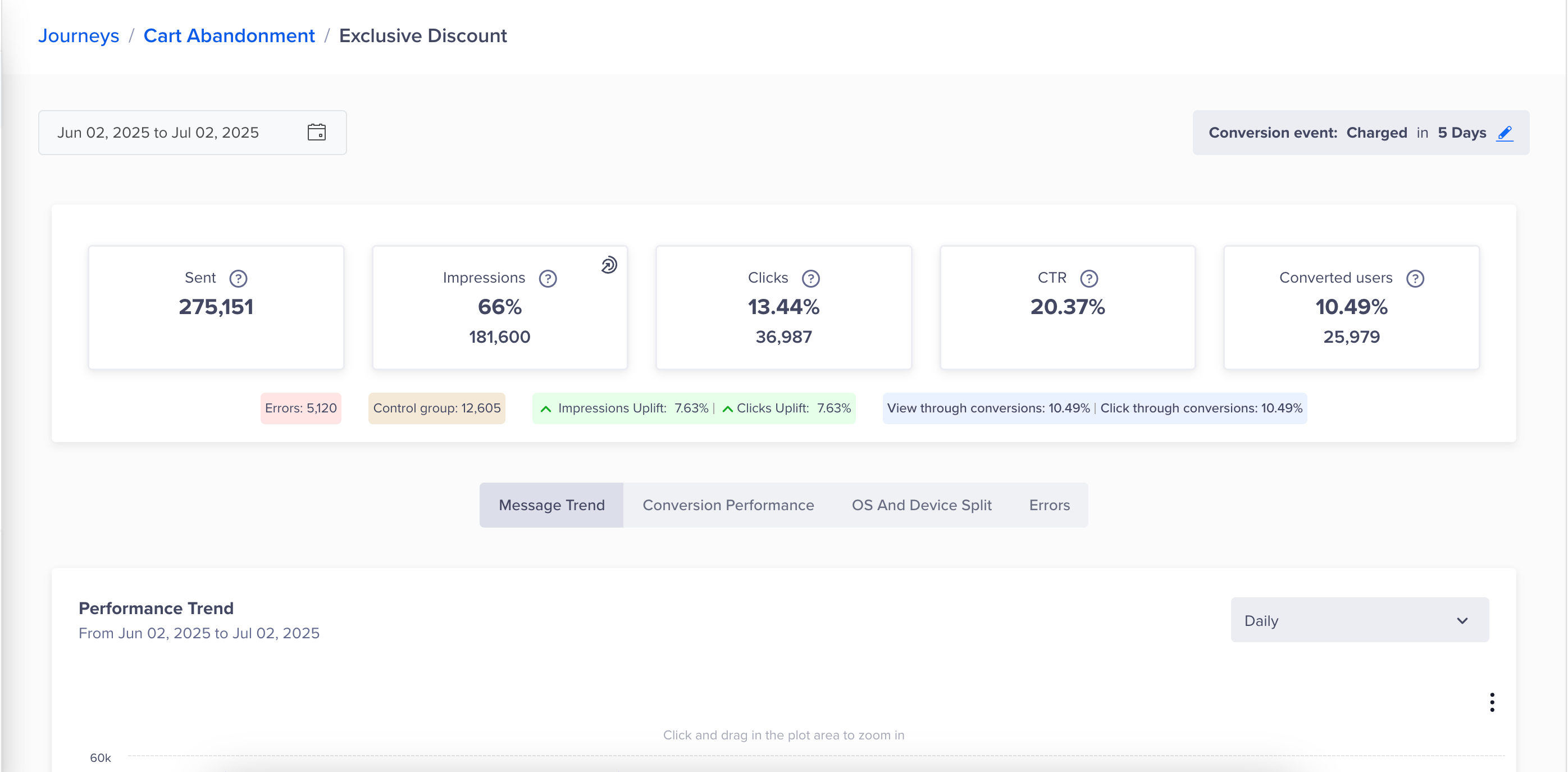1568x772 pixels.
Task: Click the Control group: 12,605 badge
Action: point(436,408)
